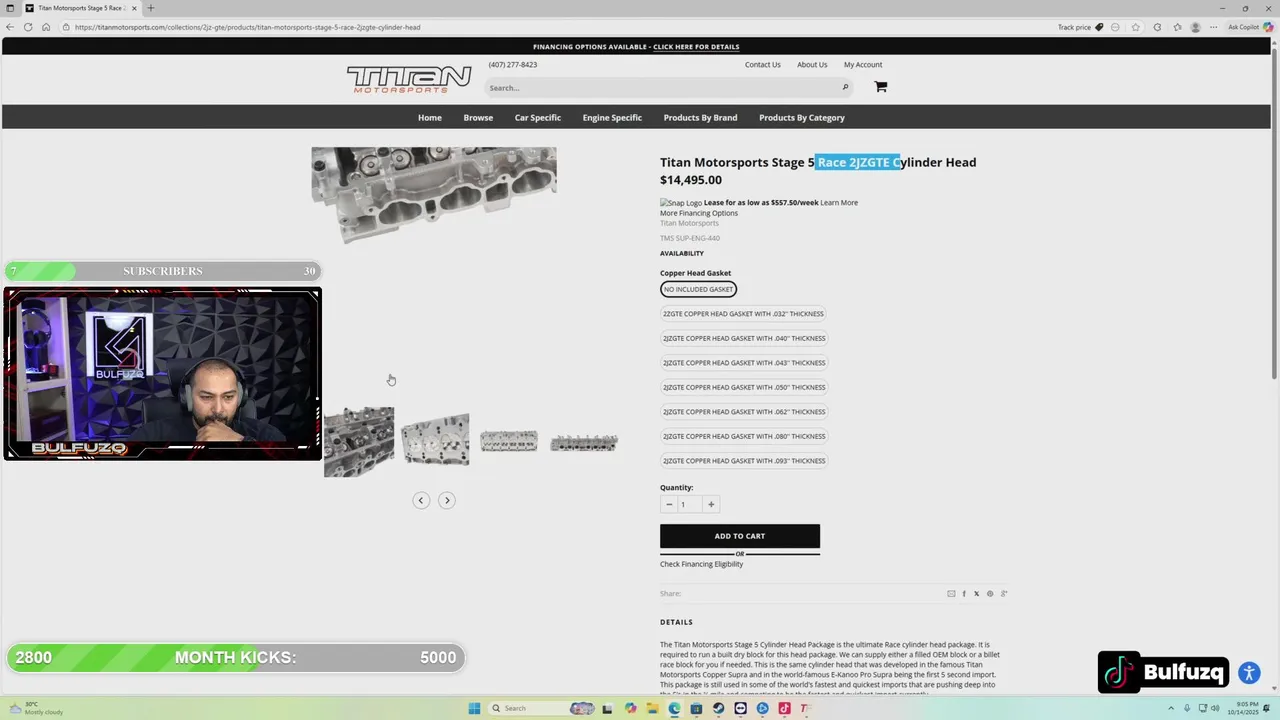Screen dimensions: 1280x720
Task: Open the My Account link
Action: point(863,65)
